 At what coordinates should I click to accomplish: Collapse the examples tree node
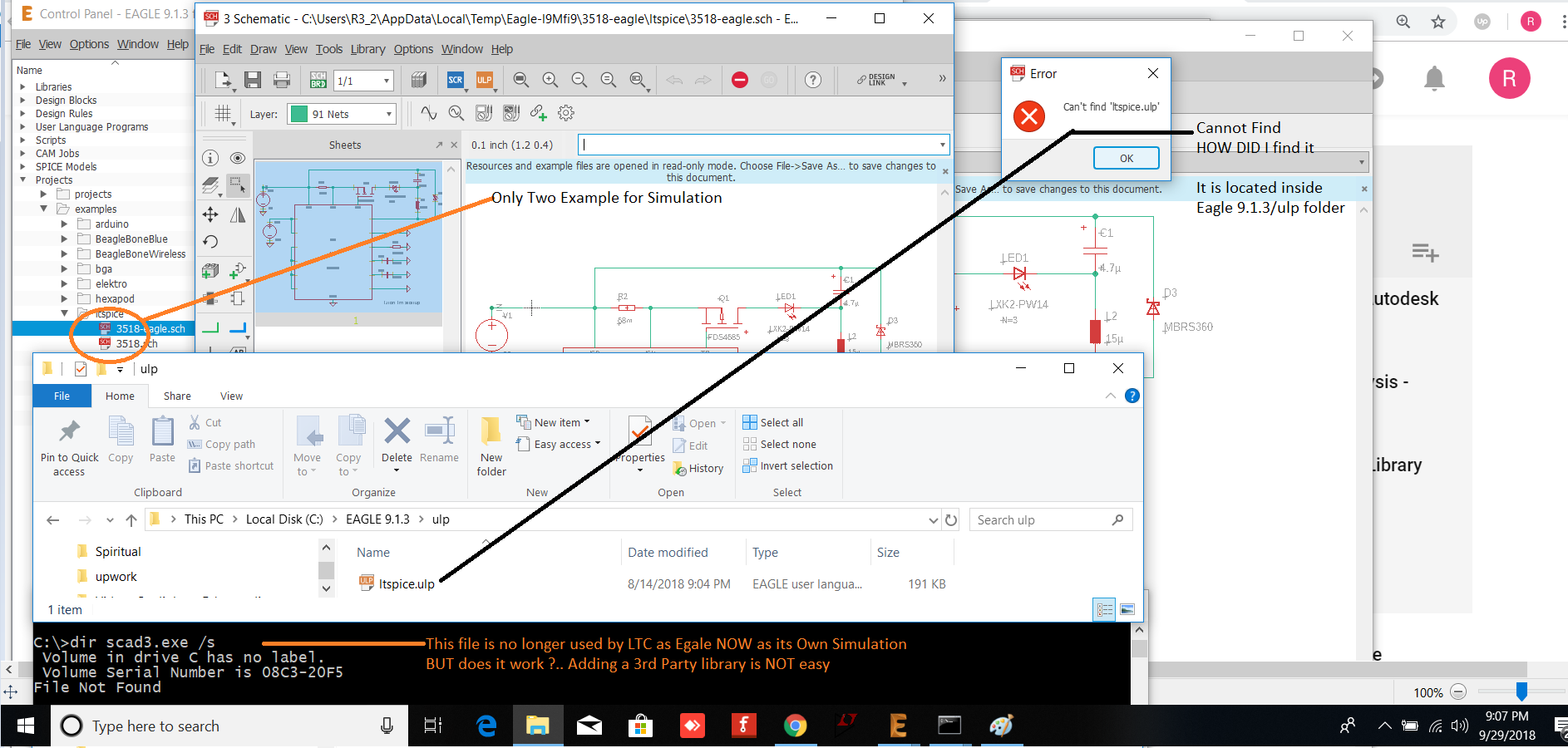pyautogui.click(x=43, y=209)
